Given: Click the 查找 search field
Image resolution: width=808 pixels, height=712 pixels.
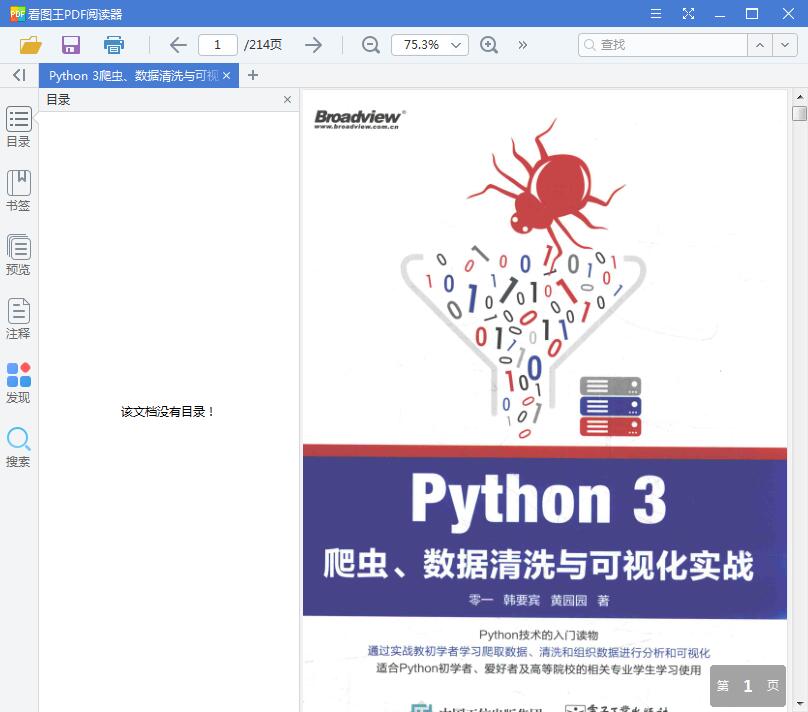Looking at the screenshot, I should pyautogui.click(x=663, y=45).
